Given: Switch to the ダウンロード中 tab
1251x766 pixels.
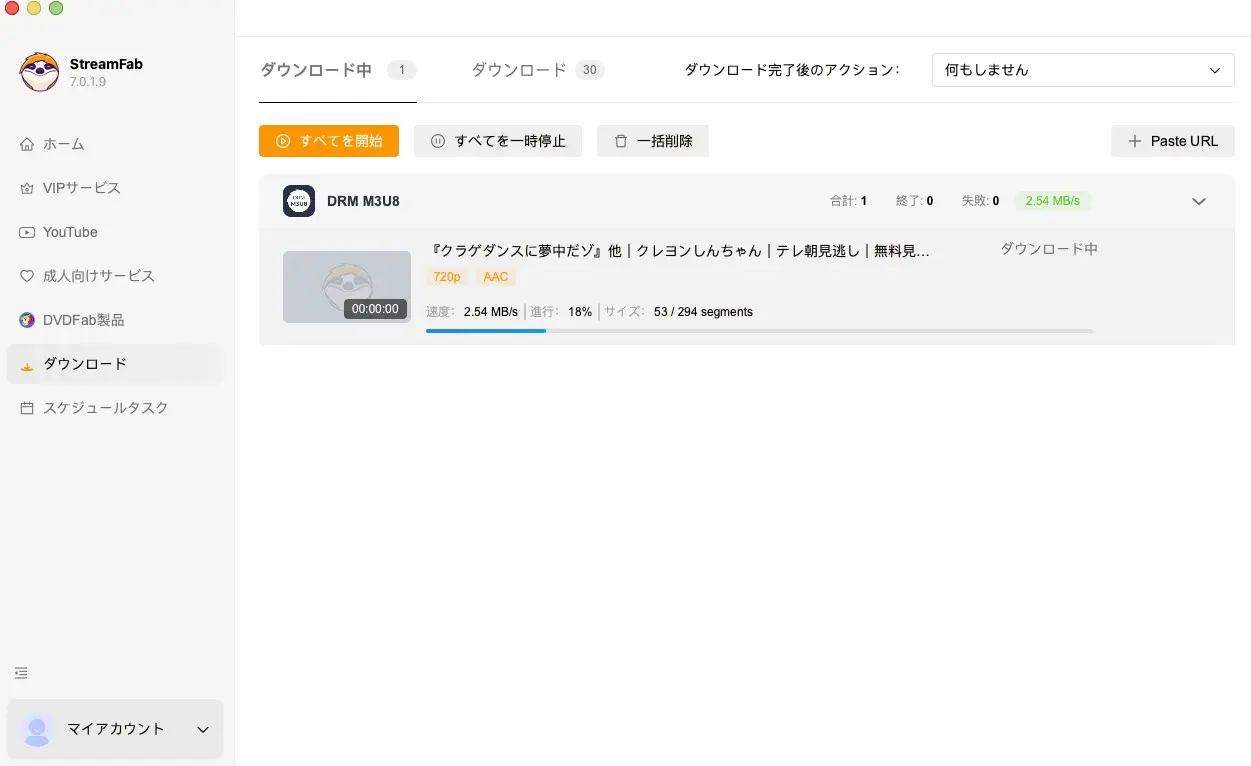Looking at the screenshot, I should pyautogui.click(x=338, y=70).
